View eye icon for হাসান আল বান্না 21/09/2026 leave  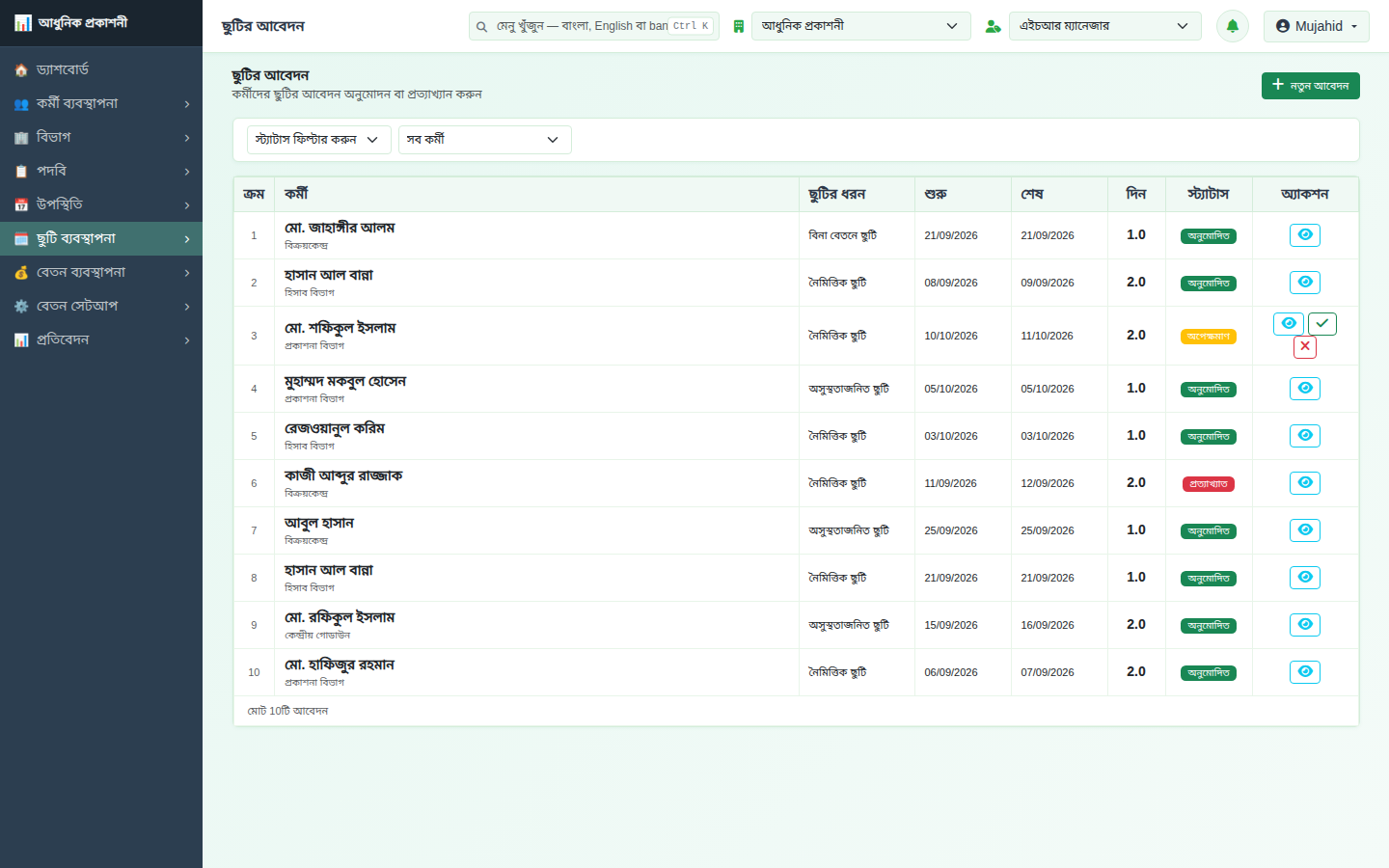(1305, 578)
